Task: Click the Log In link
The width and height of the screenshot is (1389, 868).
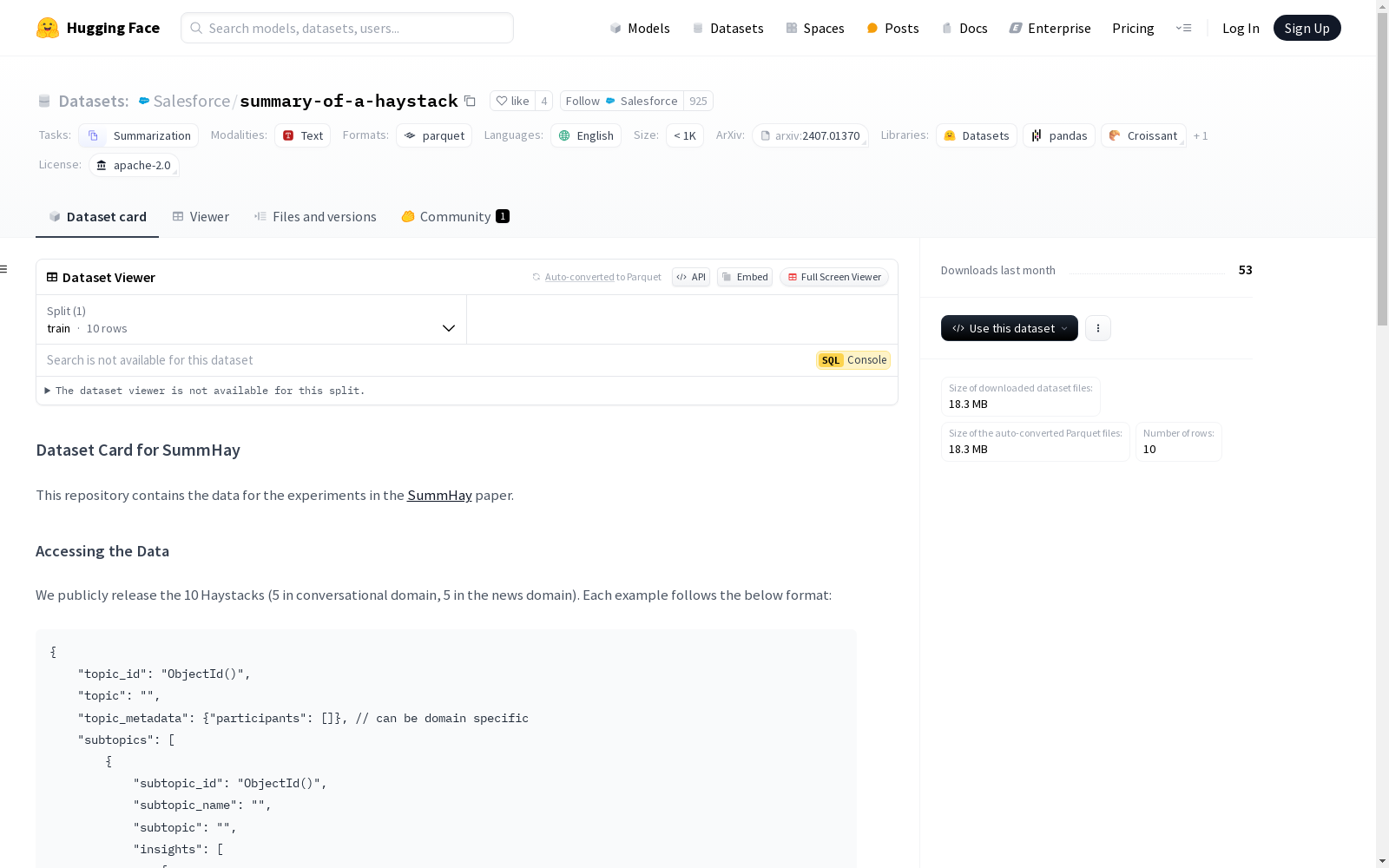Action: 1241,28
